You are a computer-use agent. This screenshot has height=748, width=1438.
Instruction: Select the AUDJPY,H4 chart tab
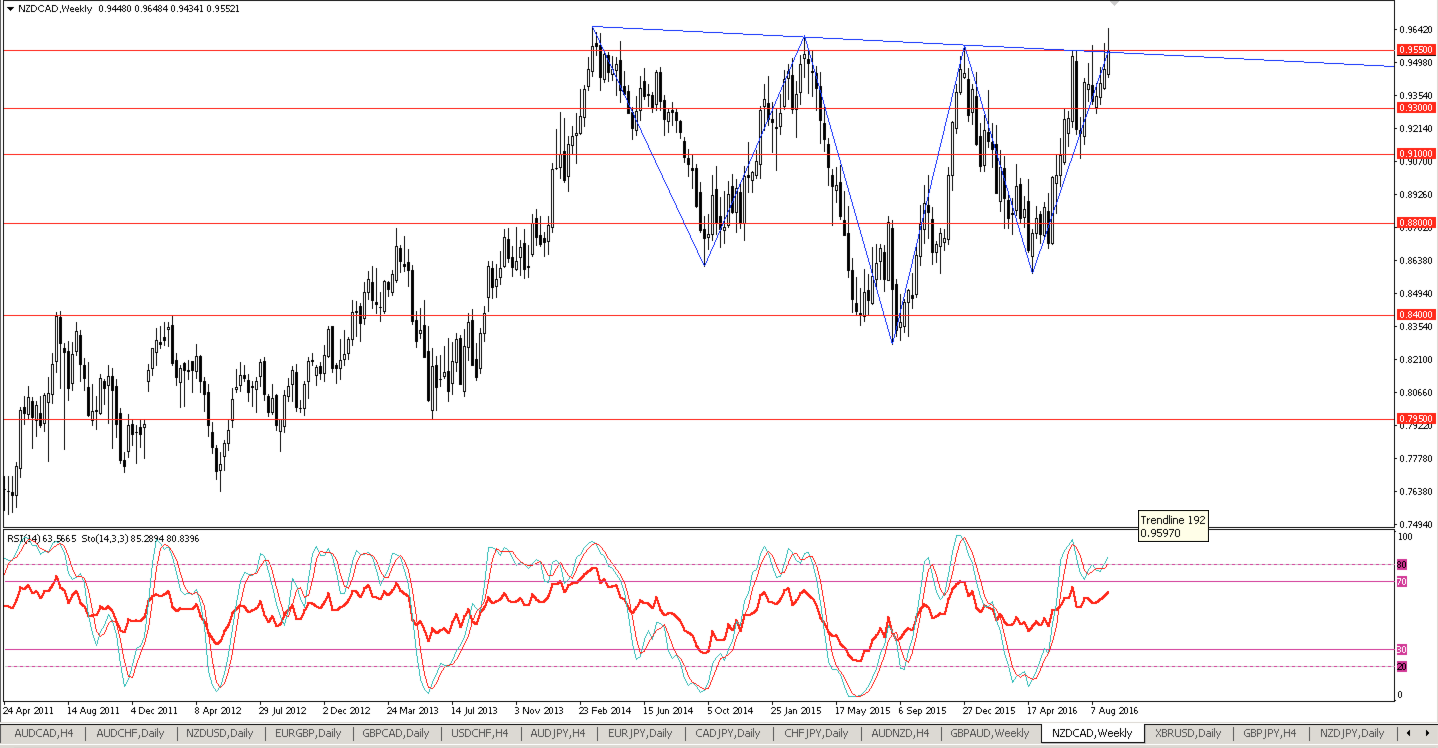[x=558, y=733]
